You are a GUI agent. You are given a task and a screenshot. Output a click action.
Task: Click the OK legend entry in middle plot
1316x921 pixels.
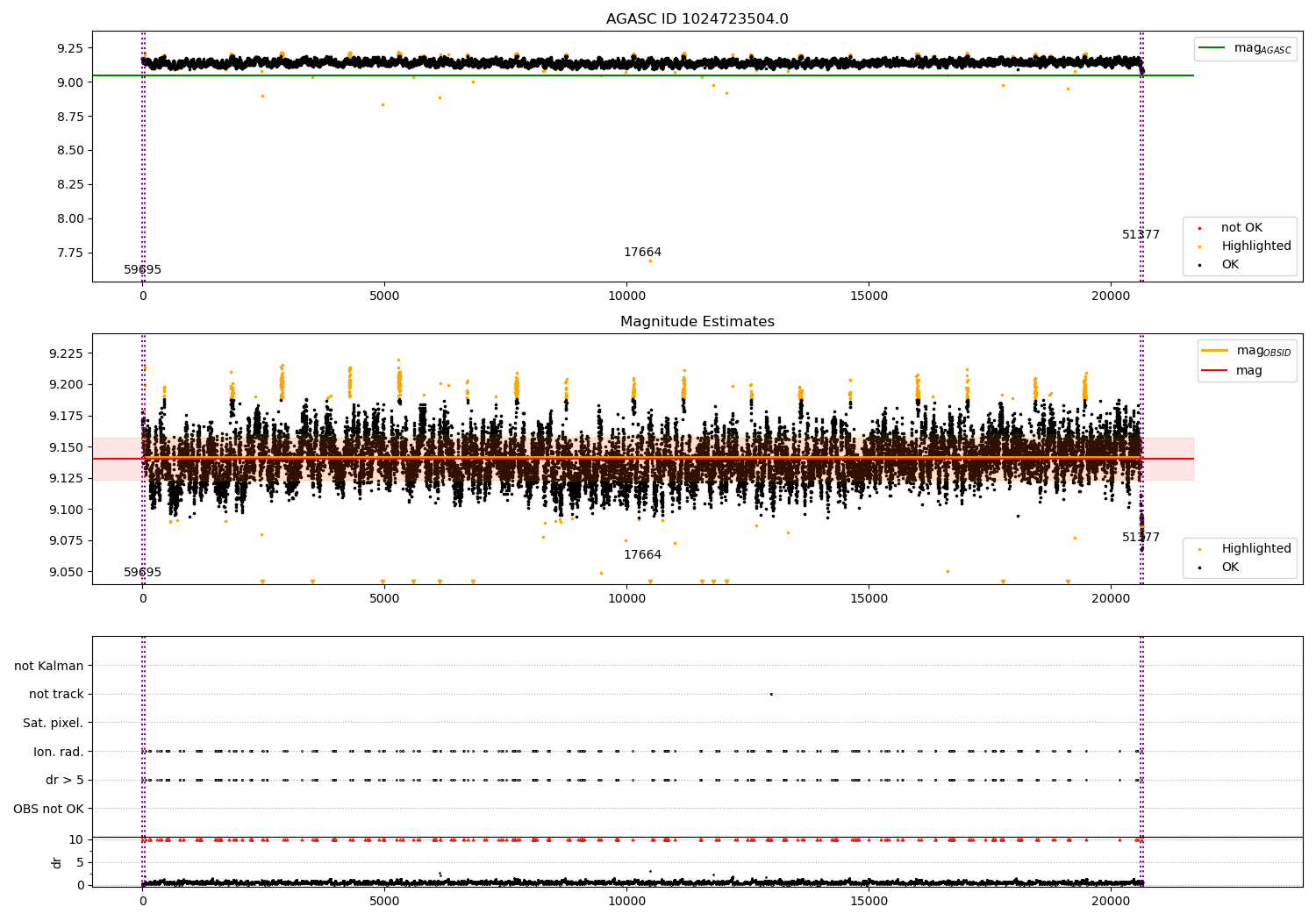click(x=1229, y=568)
